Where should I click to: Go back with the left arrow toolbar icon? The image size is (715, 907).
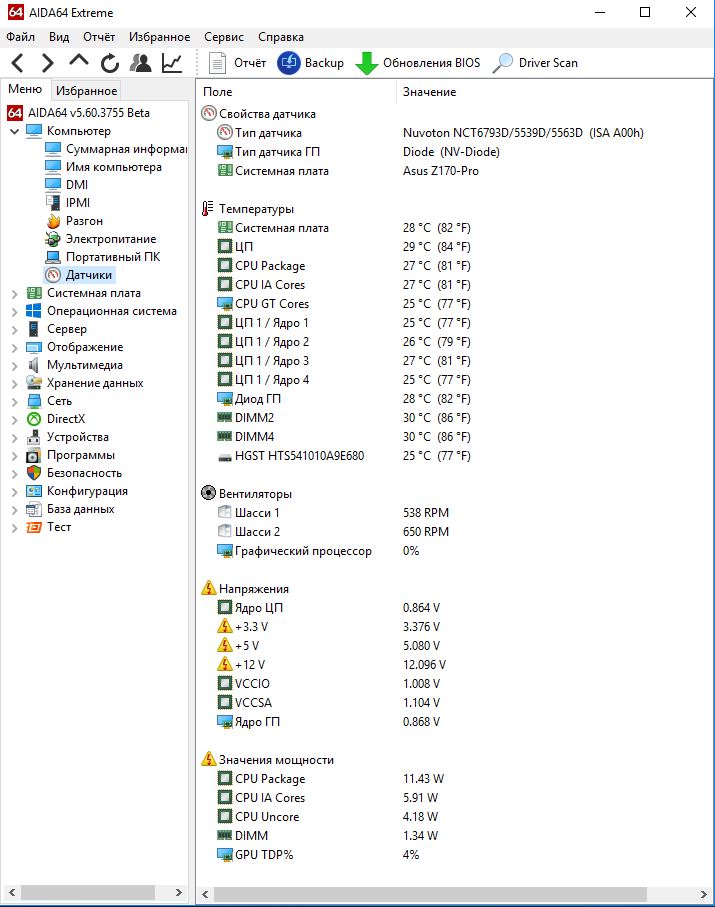tap(17, 62)
